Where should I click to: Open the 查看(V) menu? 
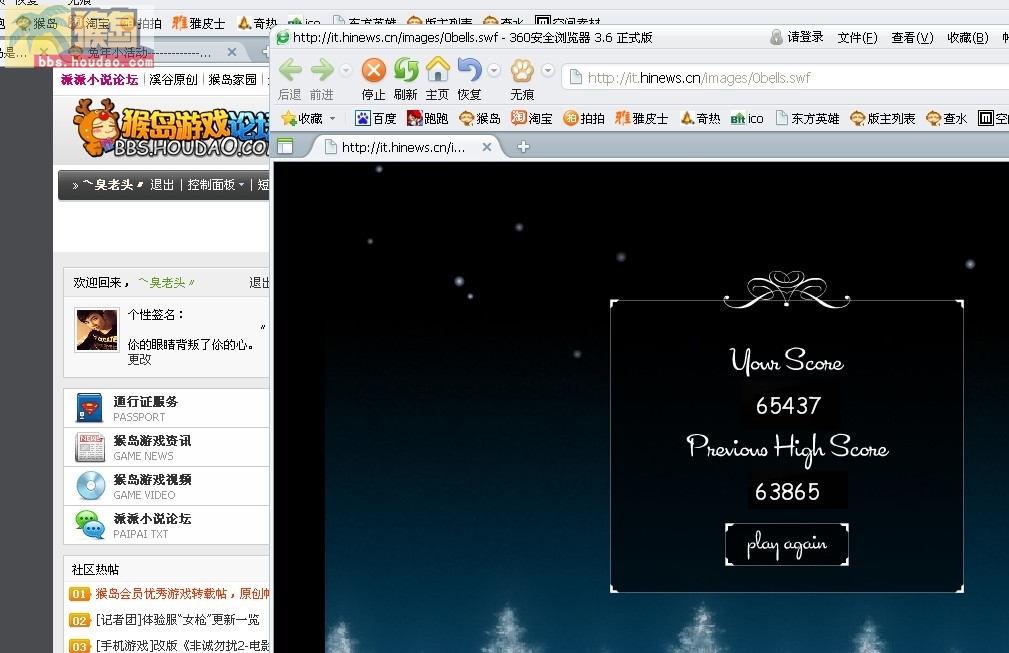point(912,37)
